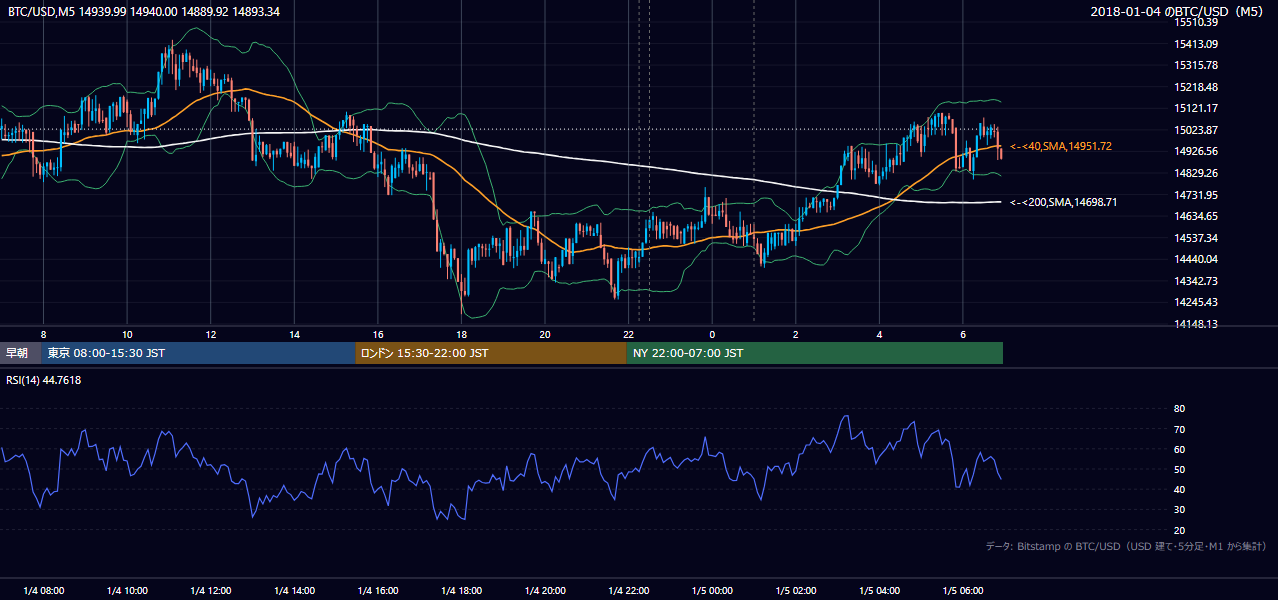
Task: Click the 東京 08:00-15:30 JST session bar
Action: pyautogui.click(x=198, y=353)
